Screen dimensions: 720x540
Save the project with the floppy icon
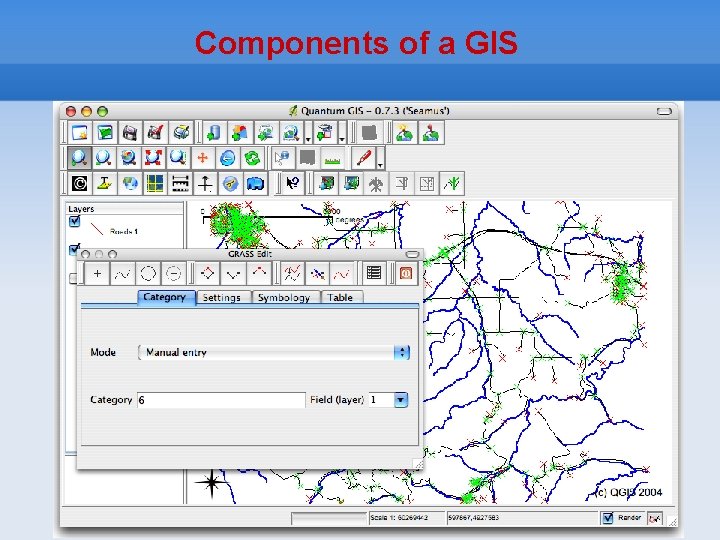[x=130, y=133]
